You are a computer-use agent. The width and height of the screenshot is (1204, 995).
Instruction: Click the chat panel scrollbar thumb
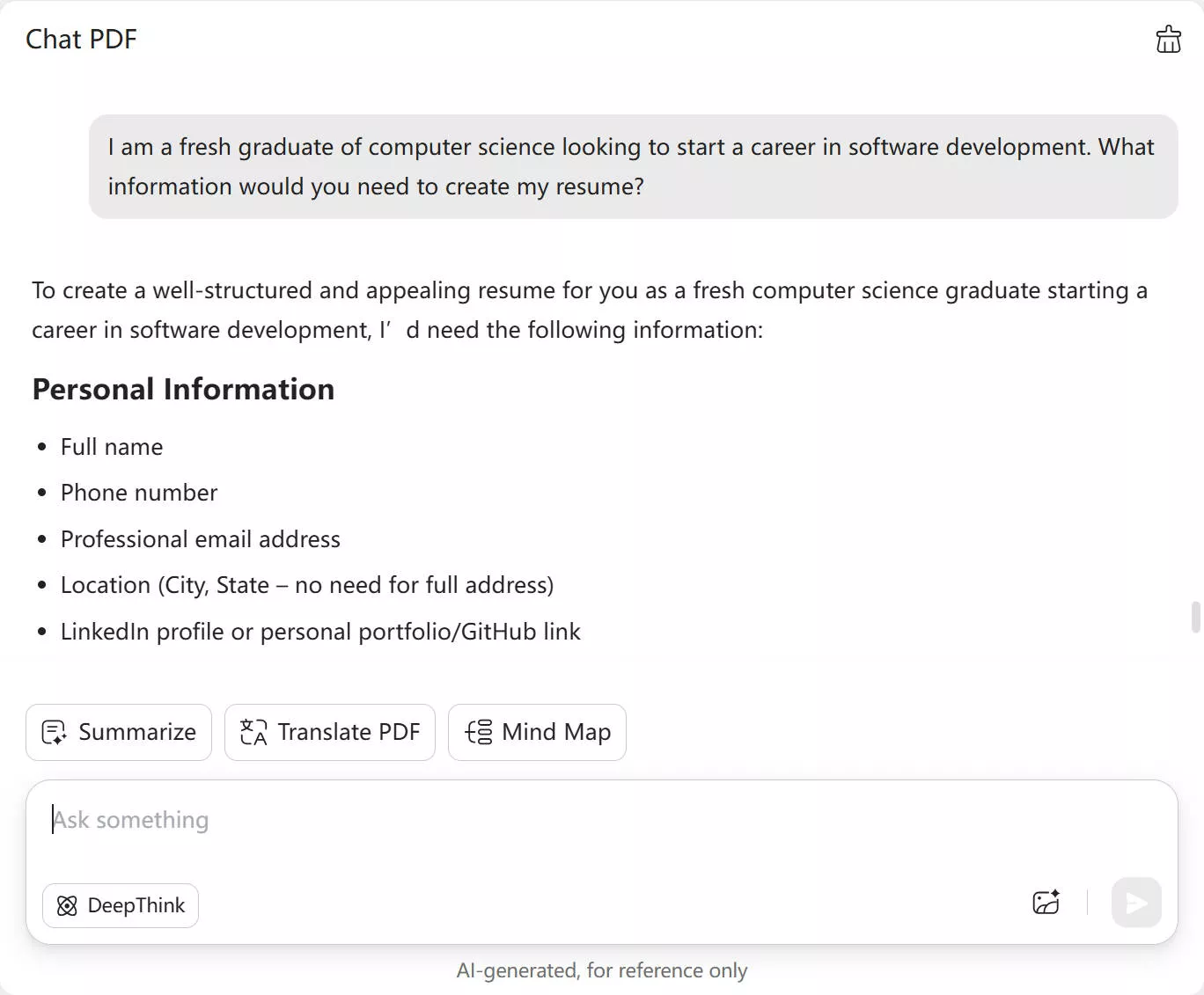pyautogui.click(x=1195, y=617)
